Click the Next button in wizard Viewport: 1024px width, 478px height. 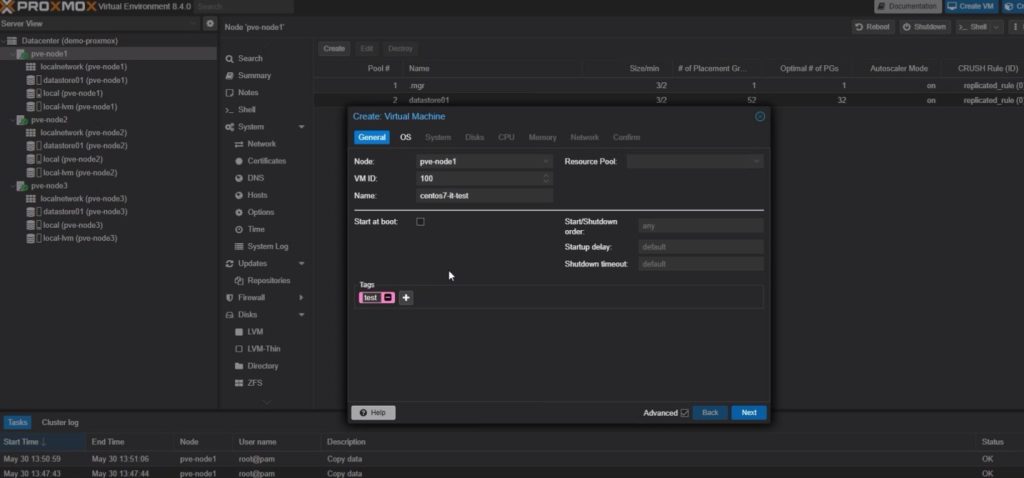pos(749,413)
